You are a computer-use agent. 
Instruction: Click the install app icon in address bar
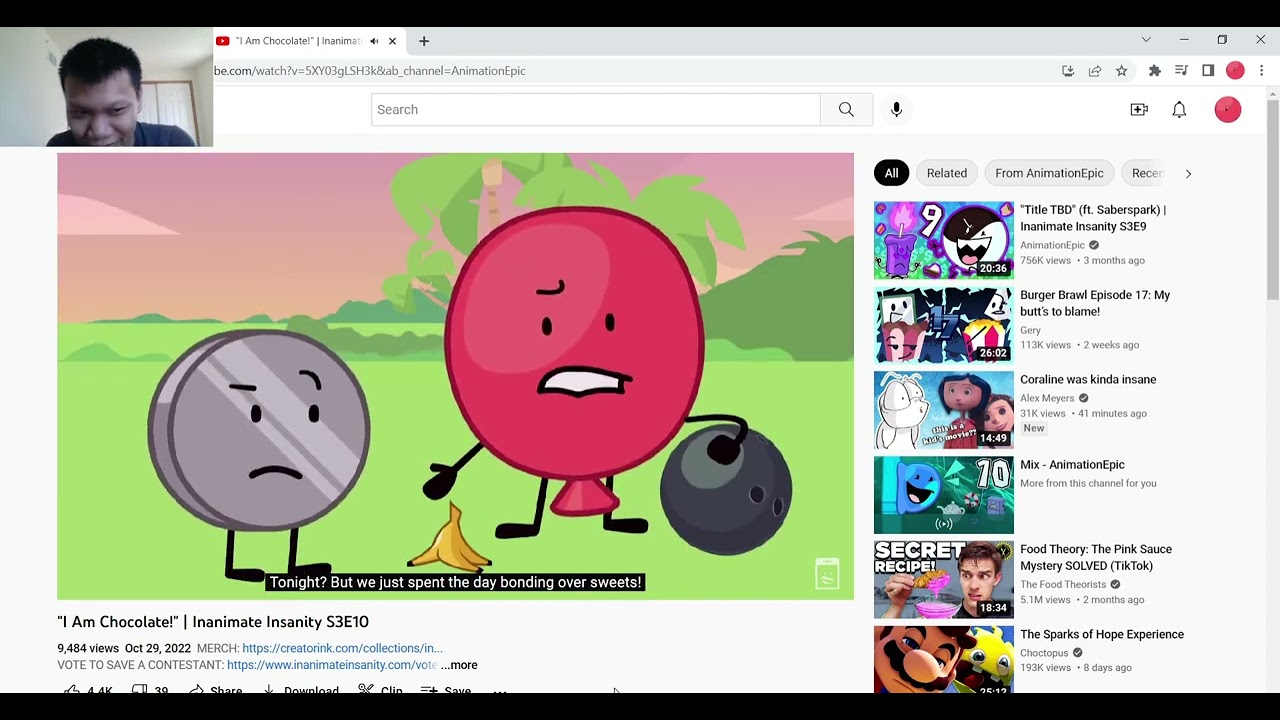click(1068, 71)
